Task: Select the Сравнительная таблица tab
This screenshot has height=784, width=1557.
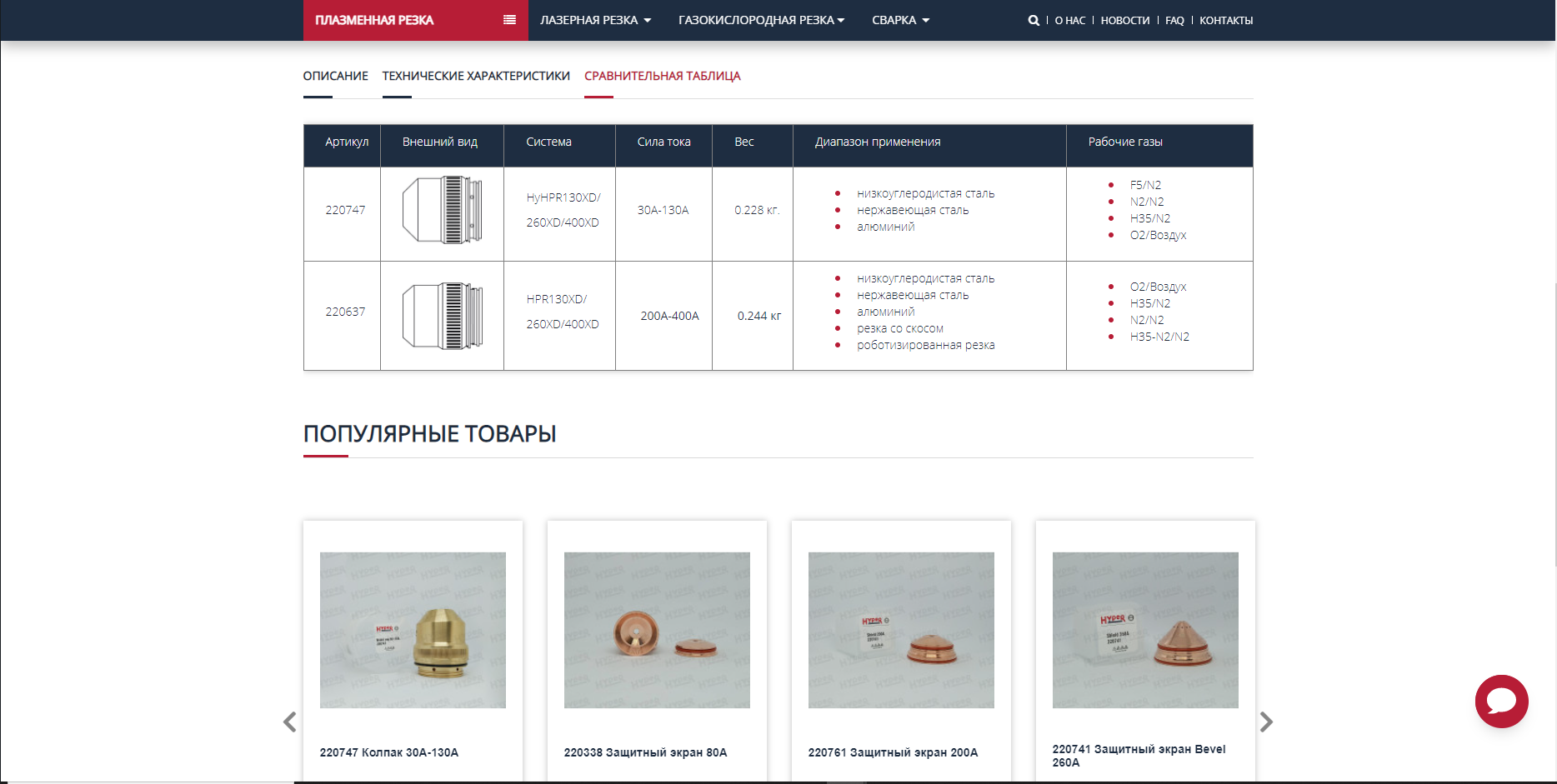Action: (662, 76)
